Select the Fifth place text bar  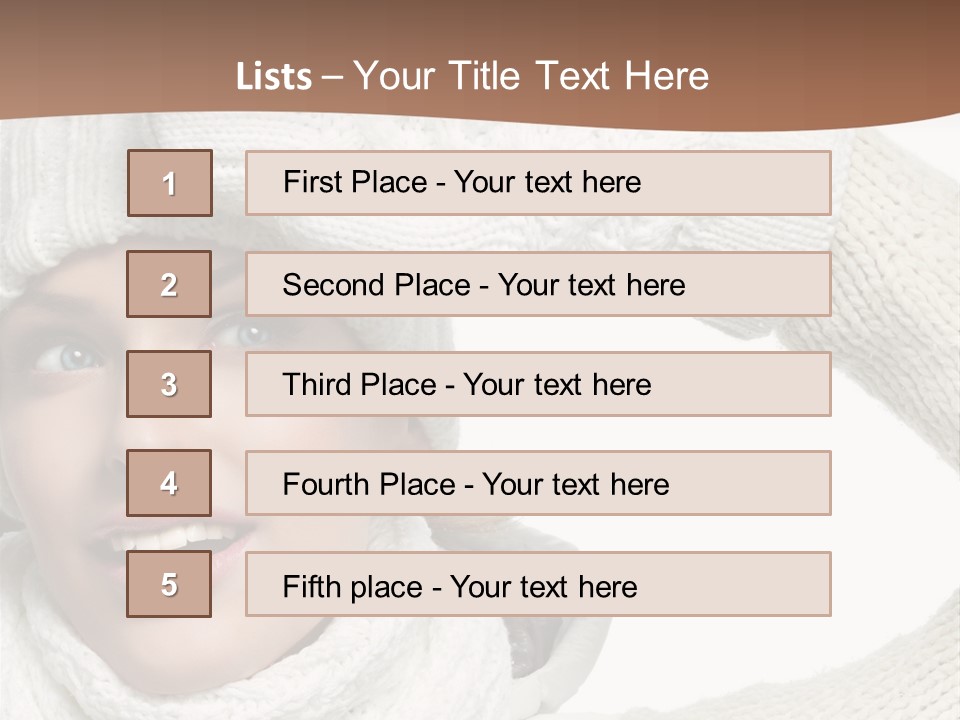538,584
